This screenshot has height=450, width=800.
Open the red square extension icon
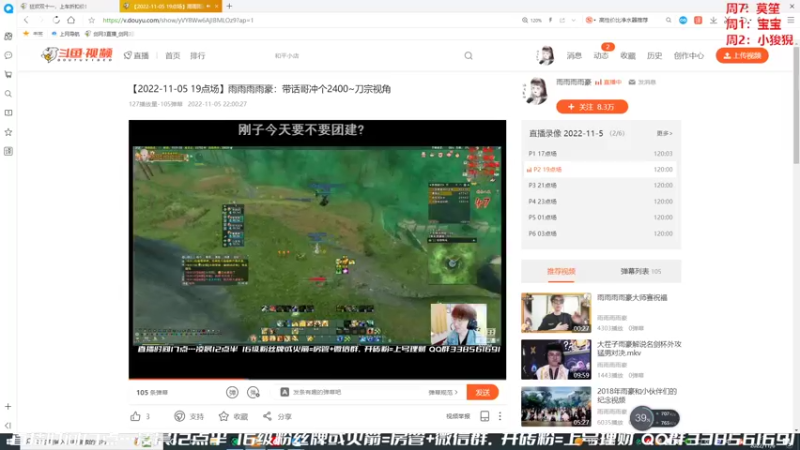(x=698, y=20)
